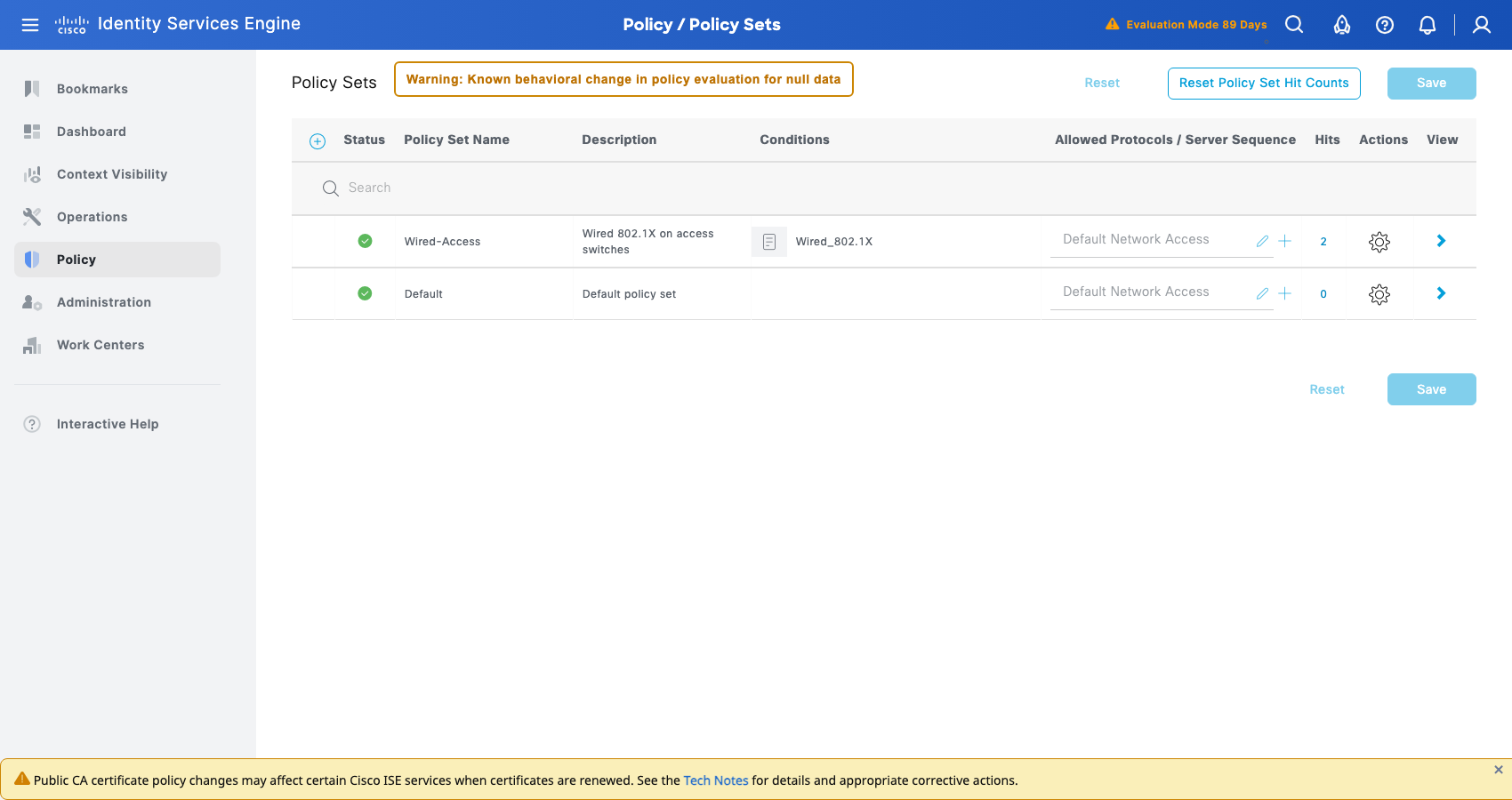Open Work Centers in sidebar

pos(117,345)
